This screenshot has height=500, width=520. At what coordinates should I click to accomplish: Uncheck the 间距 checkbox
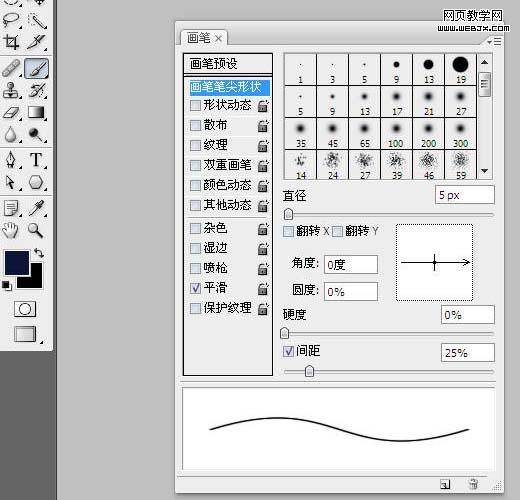(x=288, y=351)
